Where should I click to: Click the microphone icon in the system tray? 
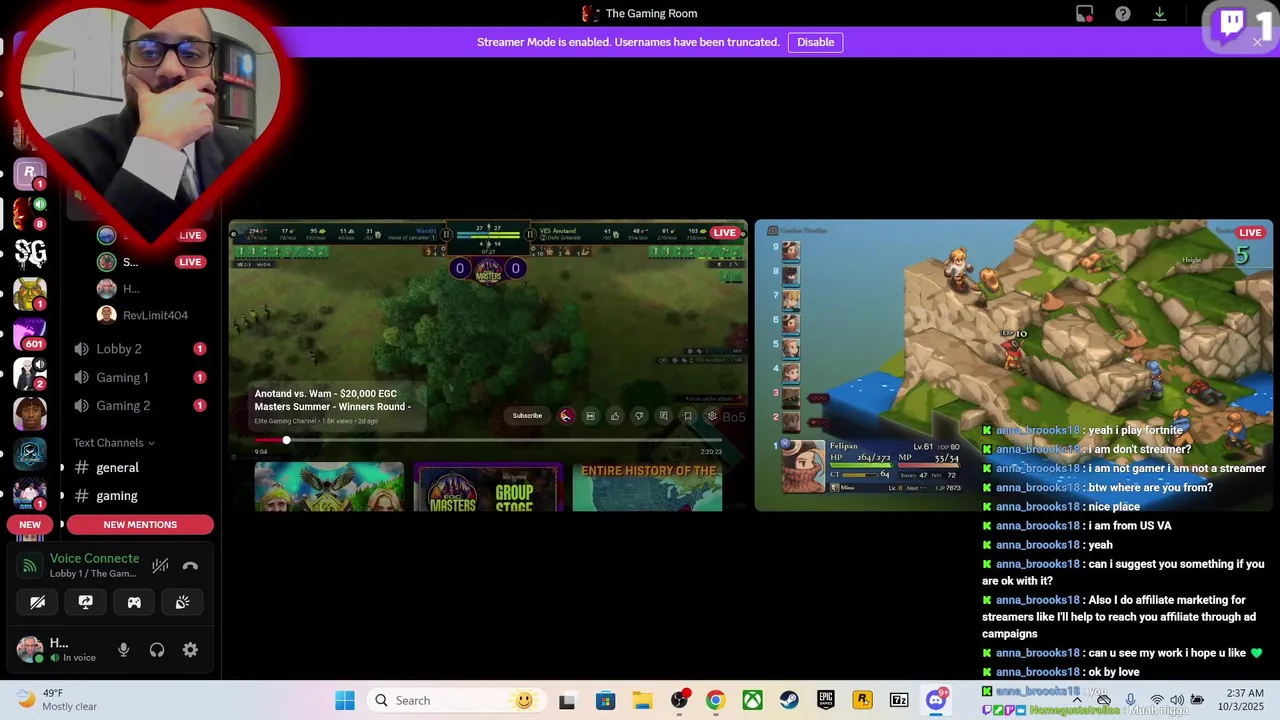1130,700
